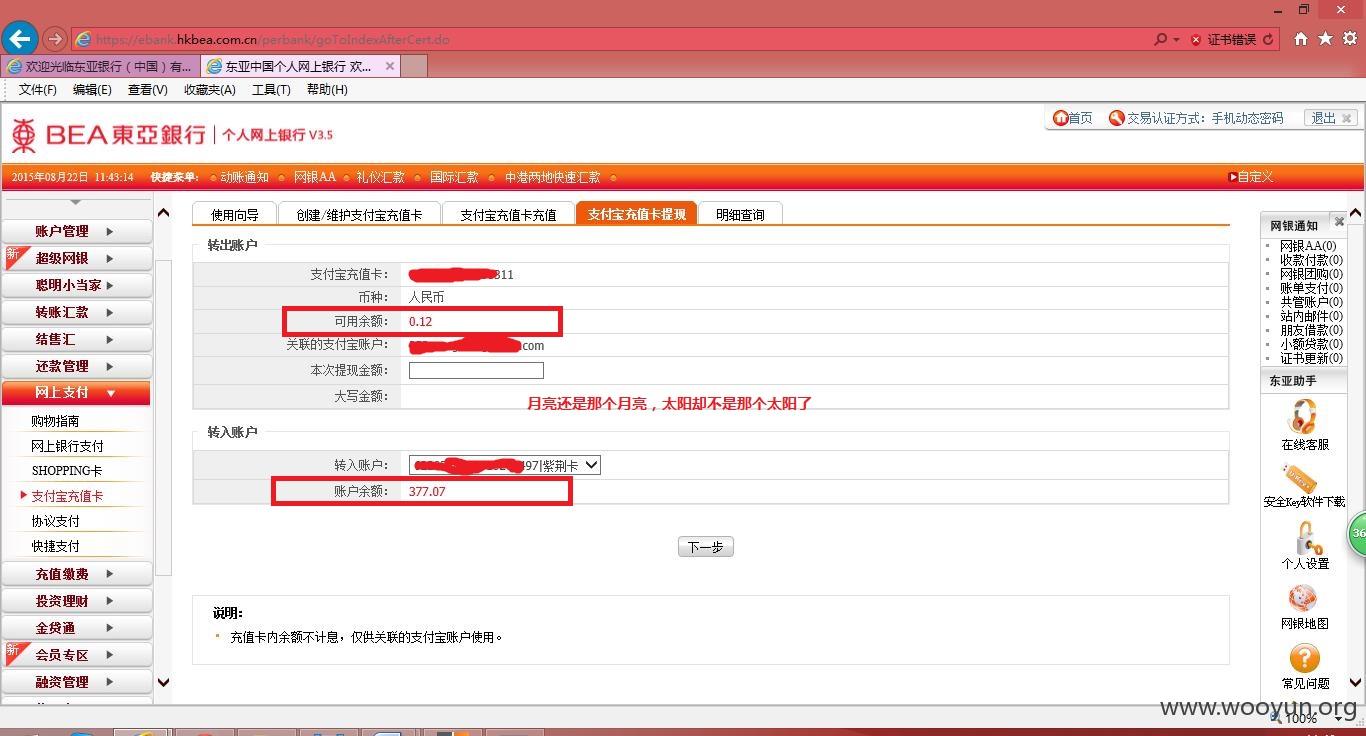The height and width of the screenshot is (736, 1366).
Task: Open the 文件(F) menu
Action: (38, 90)
